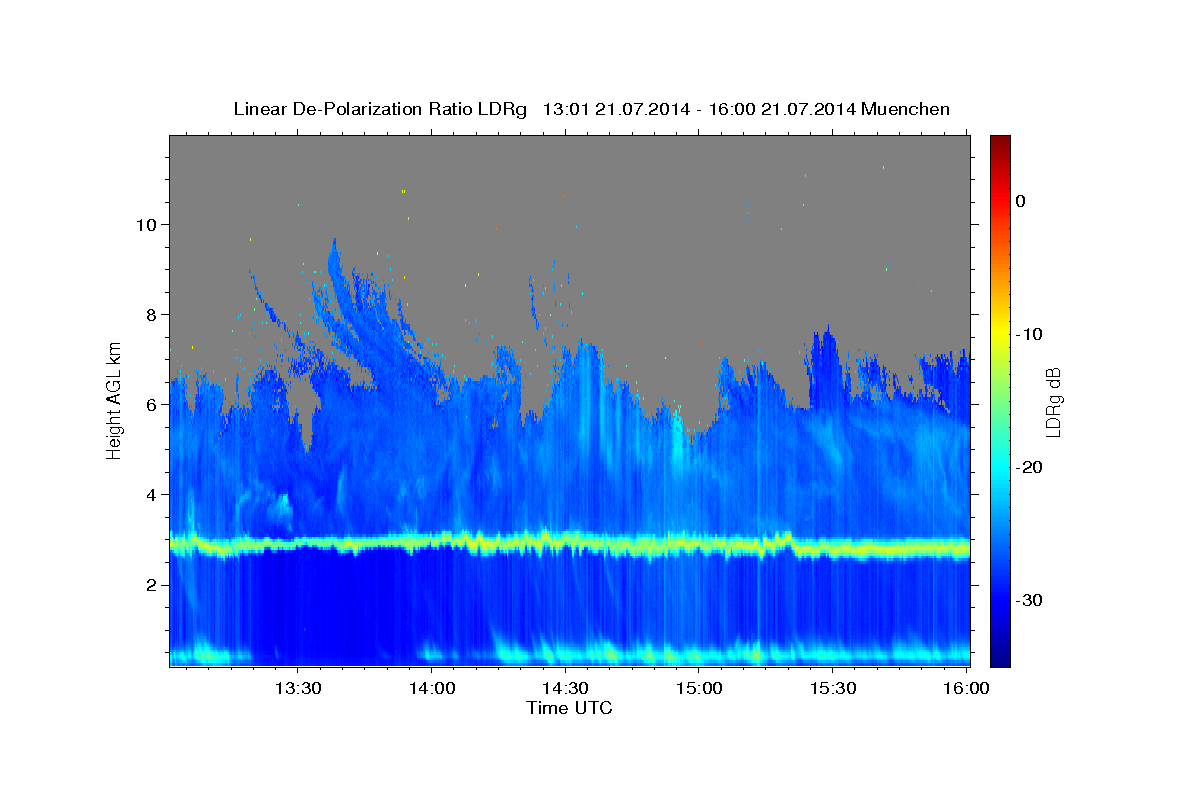
Task: Click the height tick label 10
Action: pyautogui.click(x=148, y=225)
